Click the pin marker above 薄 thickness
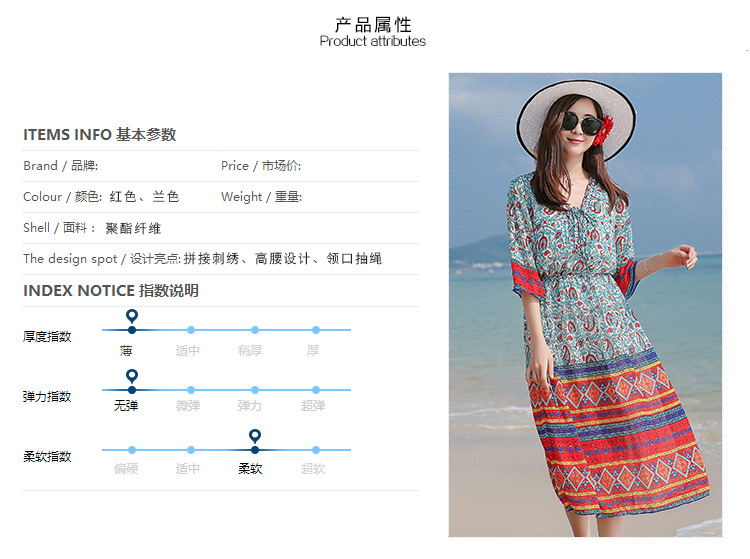This screenshot has height=559, width=750. tap(132, 316)
